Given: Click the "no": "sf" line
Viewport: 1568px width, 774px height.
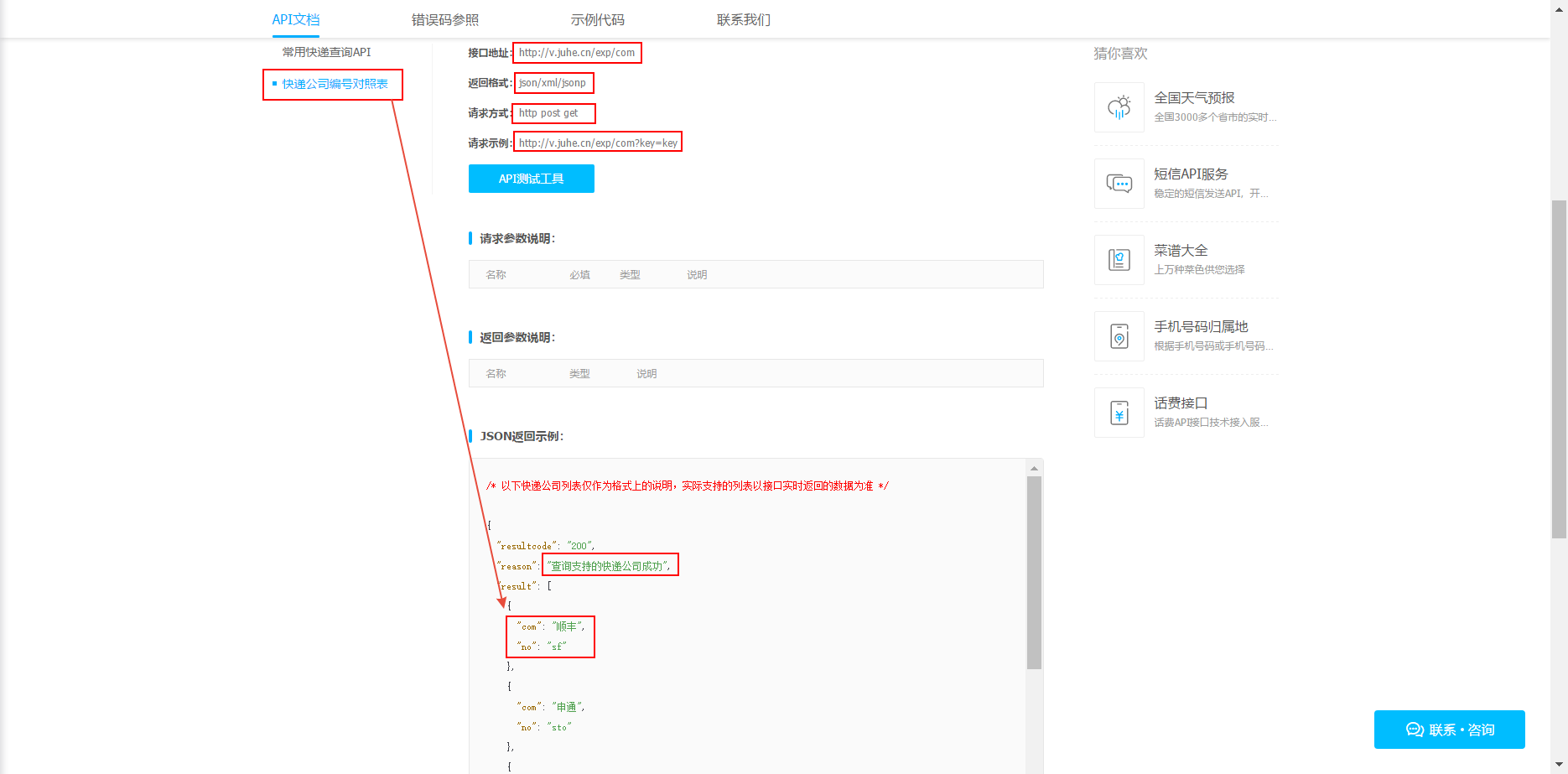Looking at the screenshot, I should click(x=542, y=647).
